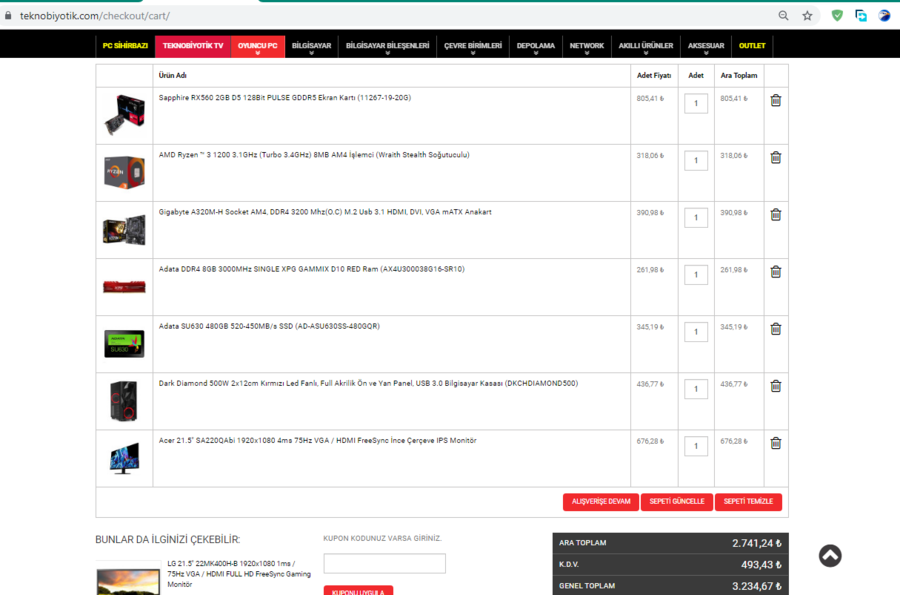
Task: Select K.D.V. 493,43 value
Action: click(761, 565)
